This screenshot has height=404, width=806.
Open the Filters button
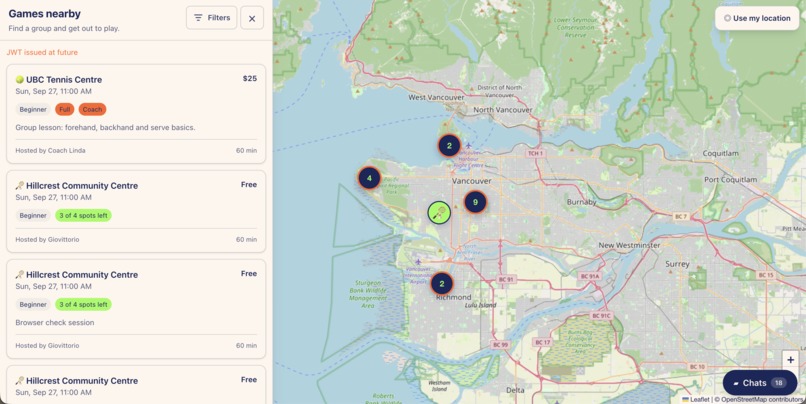pos(211,18)
